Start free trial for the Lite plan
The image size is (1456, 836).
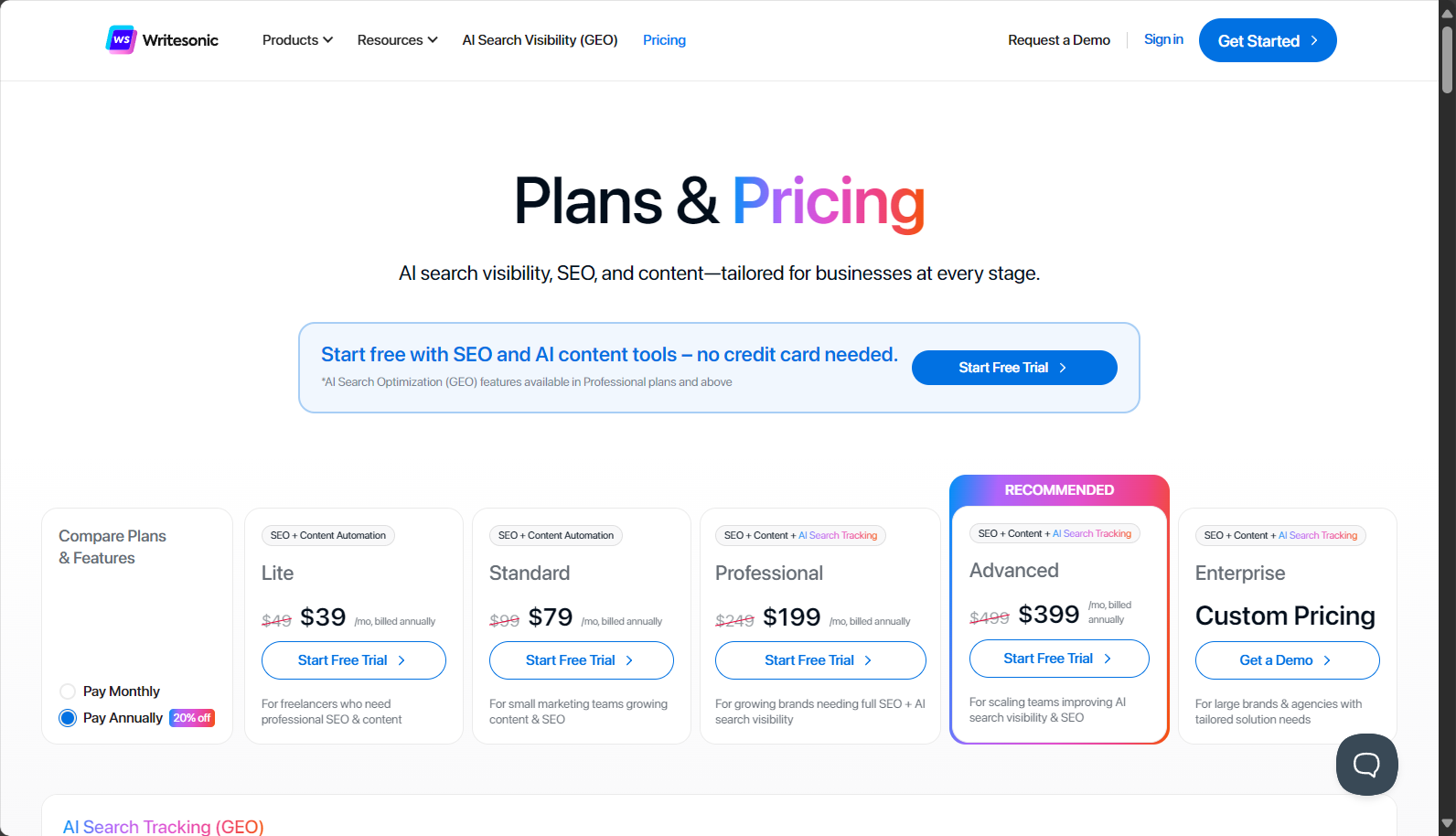coord(354,660)
